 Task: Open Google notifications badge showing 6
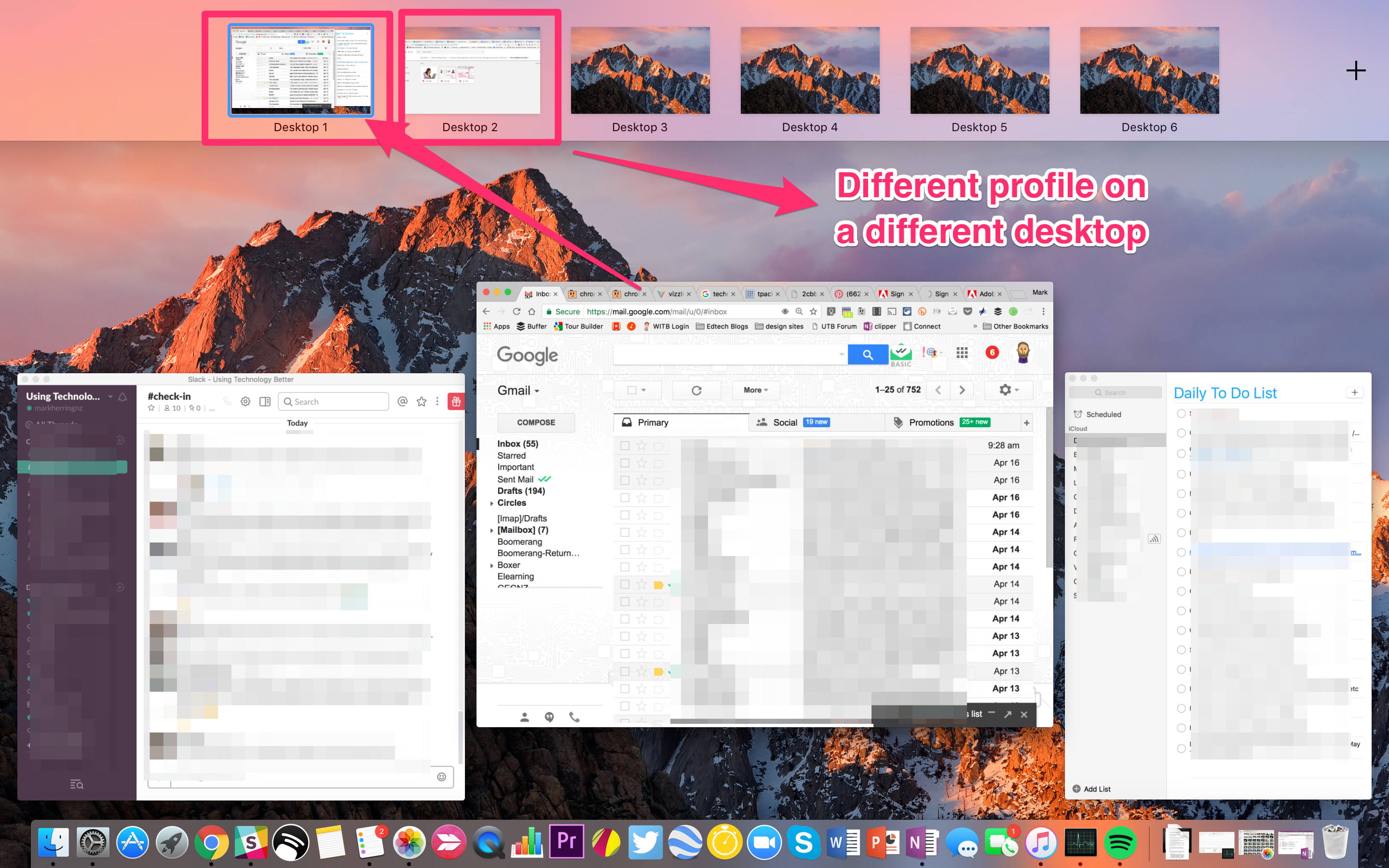click(x=992, y=353)
